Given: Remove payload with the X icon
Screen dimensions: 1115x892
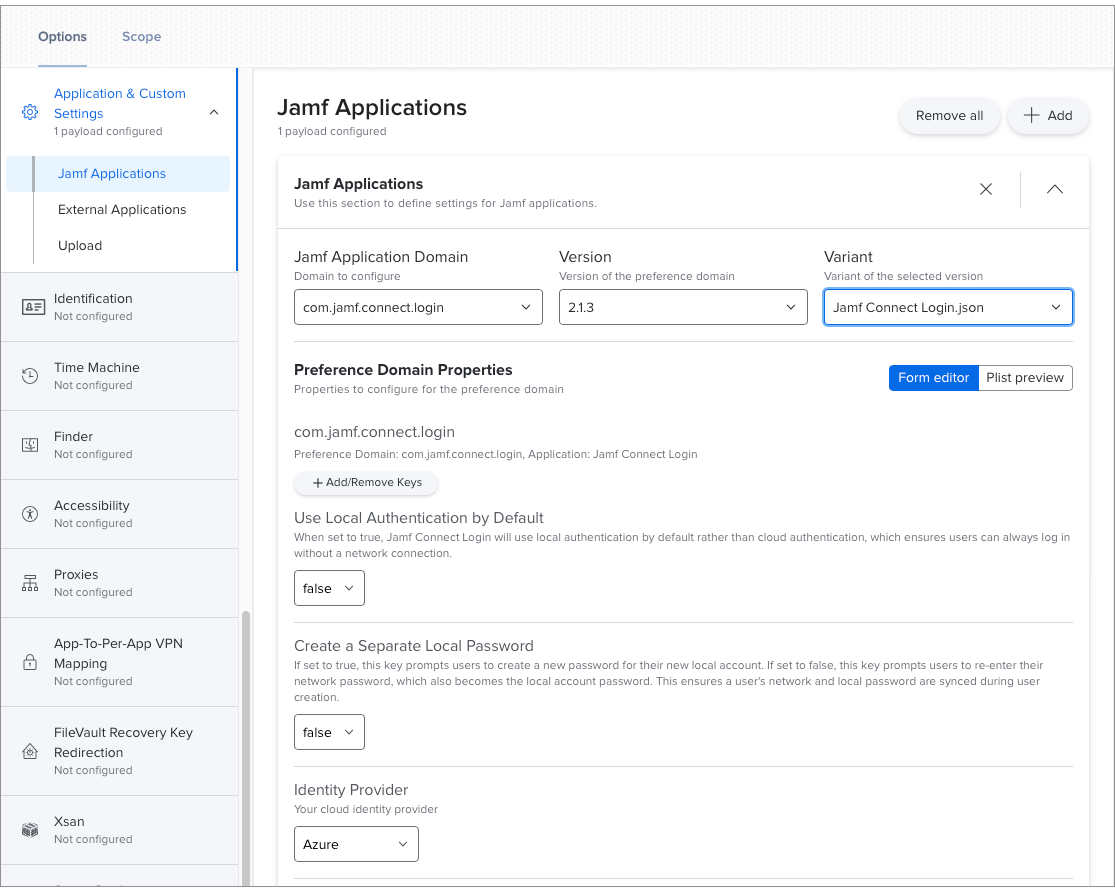Looking at the screenshot, I should click(x=986, y=189).
